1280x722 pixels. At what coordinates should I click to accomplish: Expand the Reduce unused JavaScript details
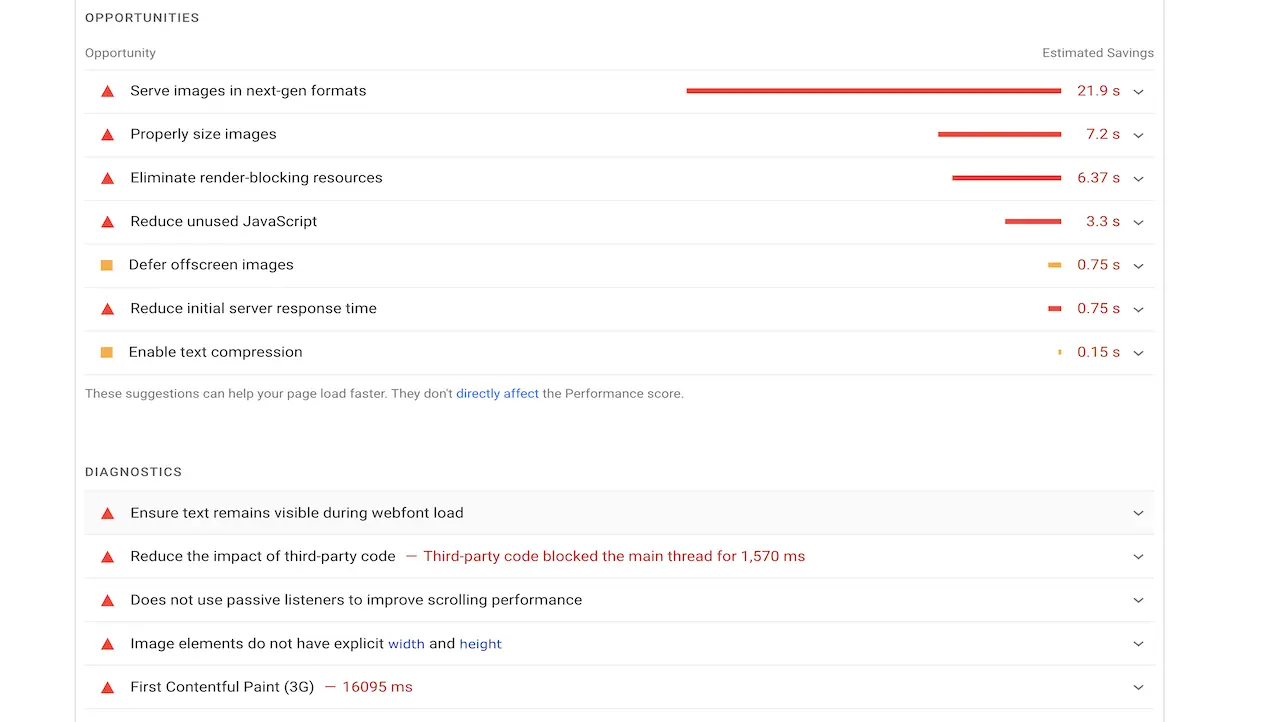[x=1138, y=221]
